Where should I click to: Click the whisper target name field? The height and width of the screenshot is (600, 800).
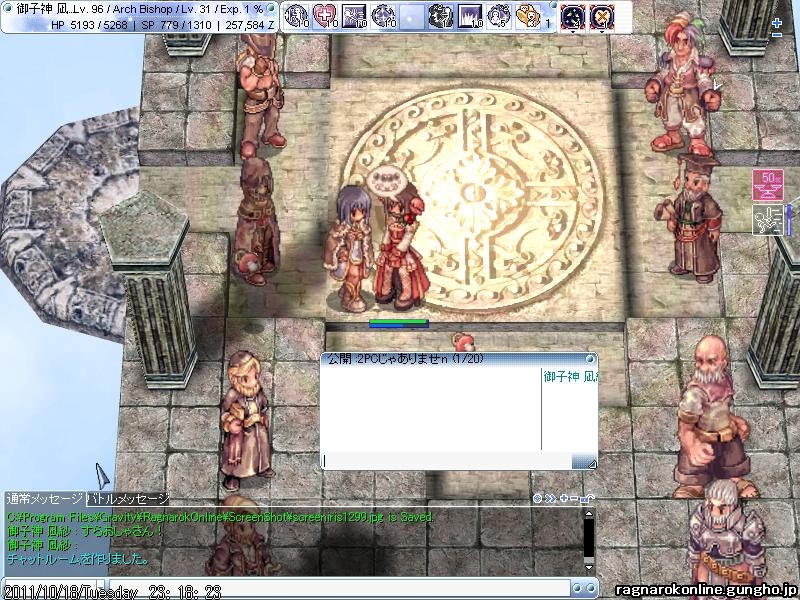pos(52,588)
